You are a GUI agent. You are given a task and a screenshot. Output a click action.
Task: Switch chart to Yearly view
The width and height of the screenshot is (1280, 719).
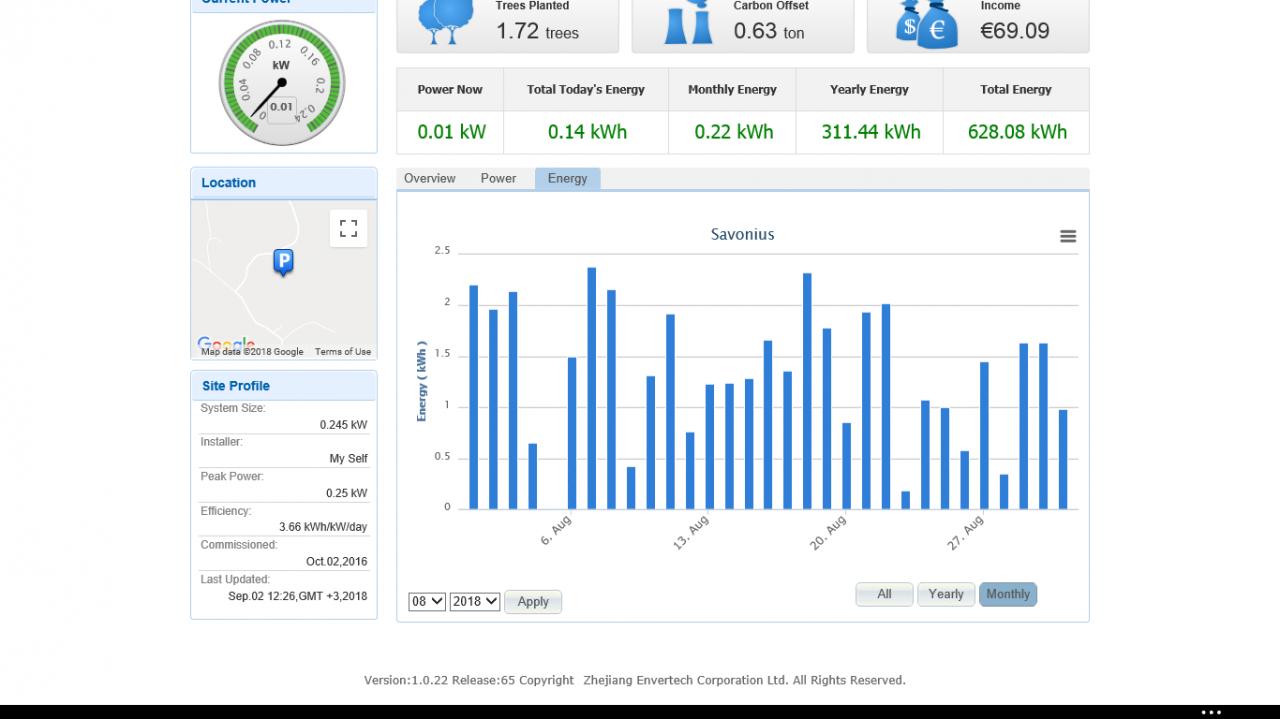(x=946, y=594)
